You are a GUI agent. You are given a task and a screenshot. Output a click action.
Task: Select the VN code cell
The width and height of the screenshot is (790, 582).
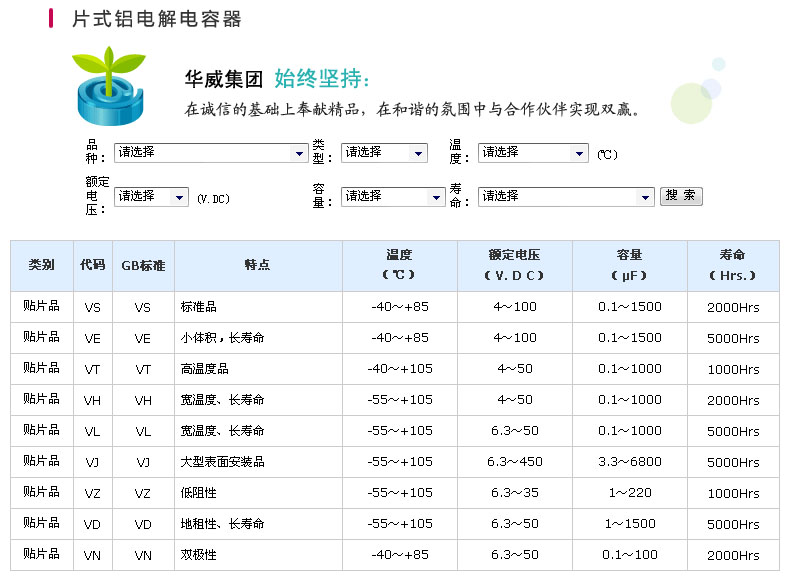coord(93,555)
